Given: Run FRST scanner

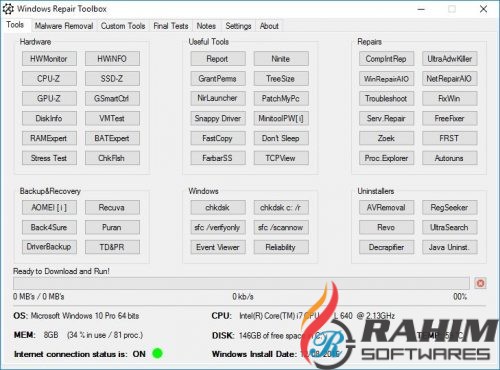Looking at the screenshot, I should pyautogui.click(x=450, y=138).
